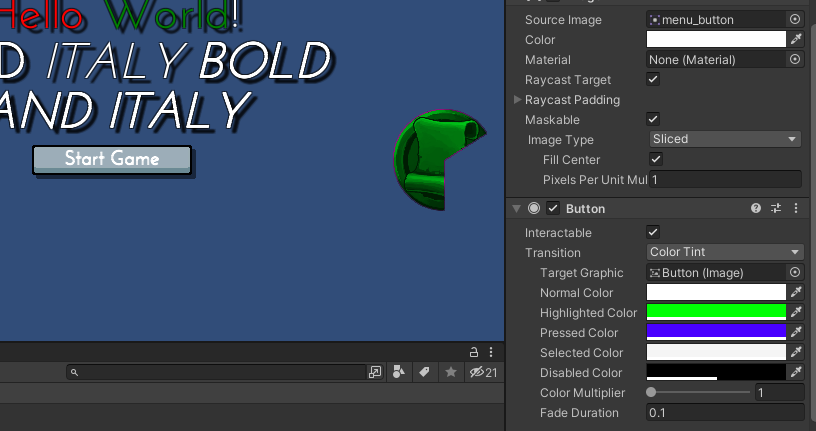Open the Material object picker
Viewport: 816px width, 431px height.
795,60
